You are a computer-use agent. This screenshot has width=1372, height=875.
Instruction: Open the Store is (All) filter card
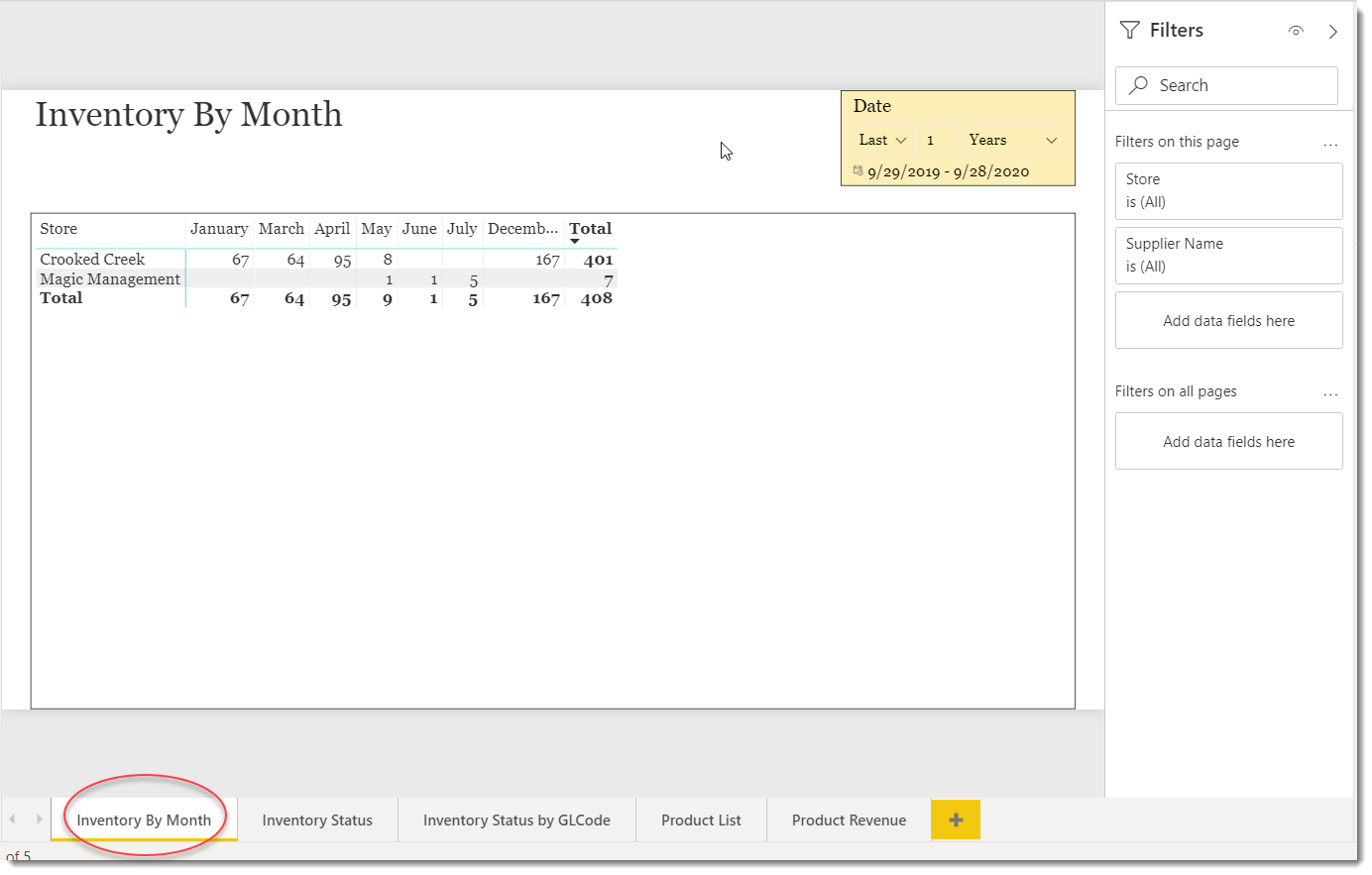(1228, 190)
